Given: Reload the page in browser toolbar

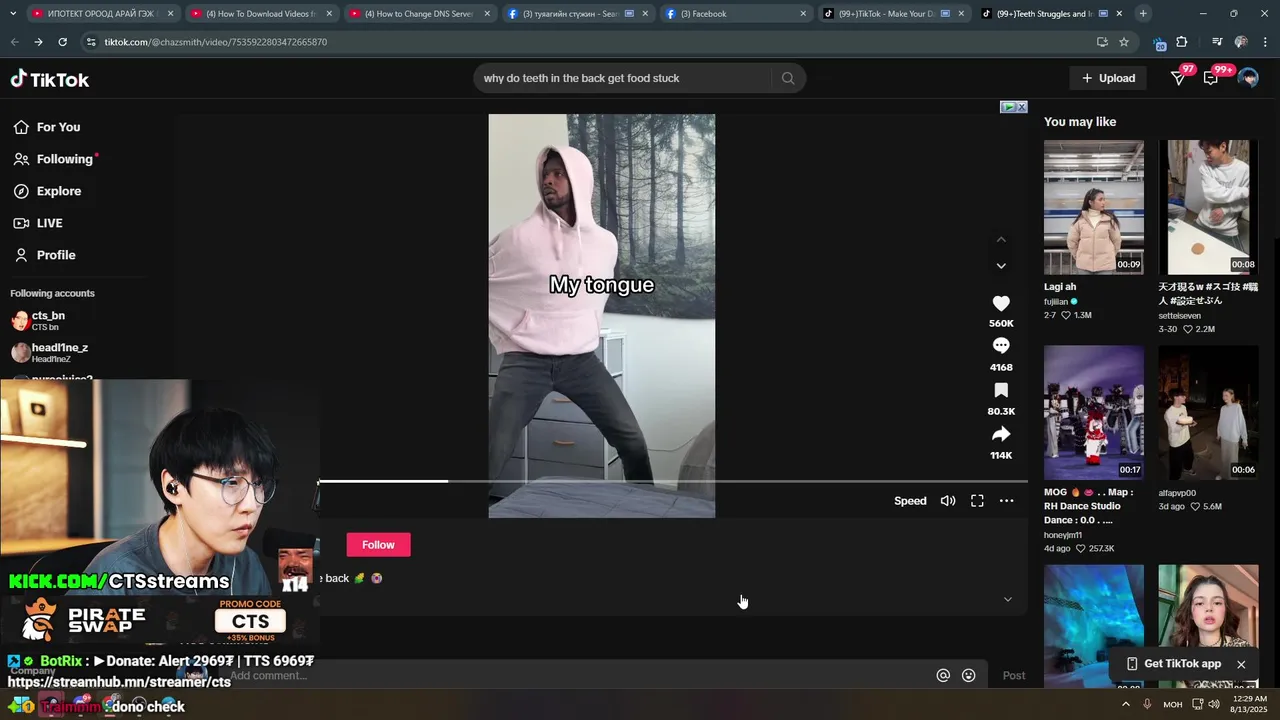Looking at the screenshot, I should tap(62, 42).
